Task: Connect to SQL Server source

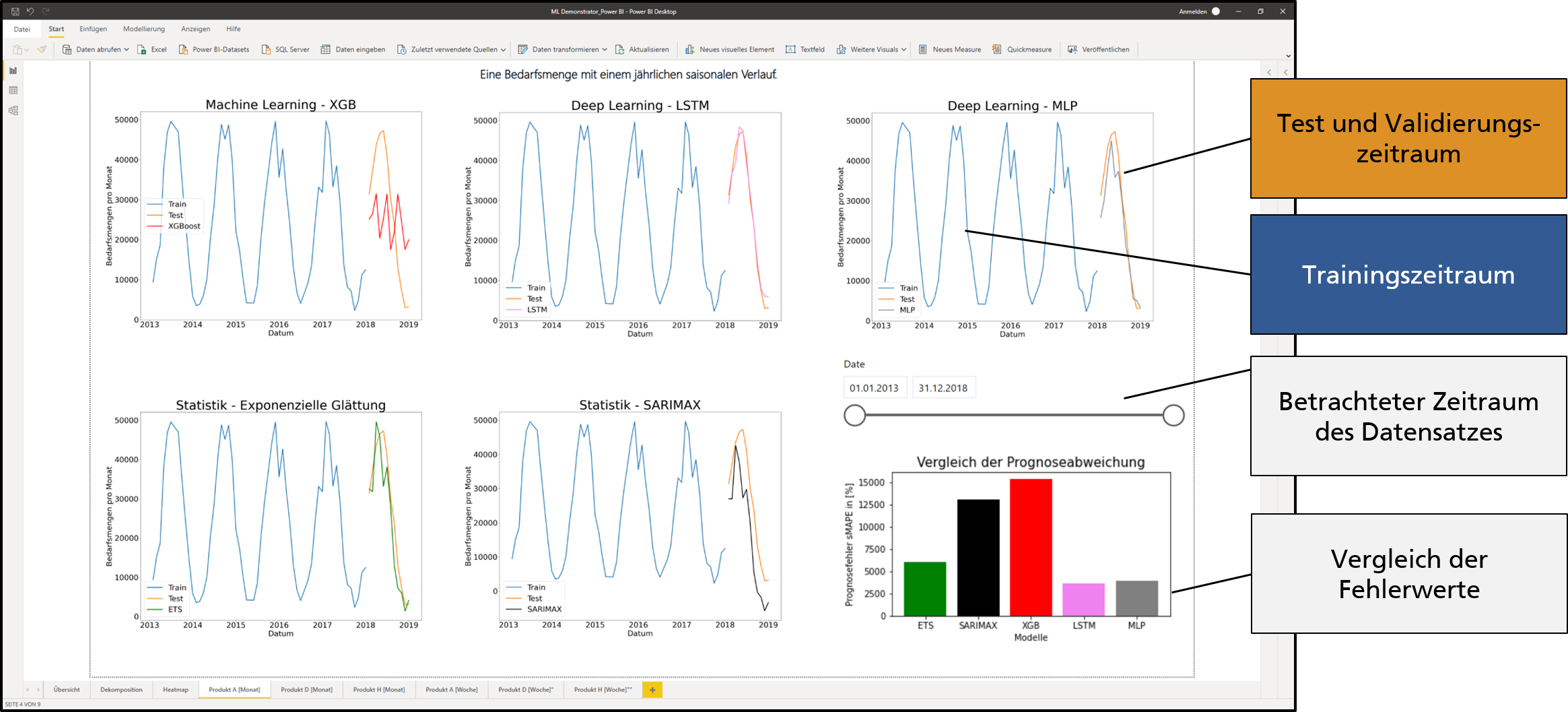Action: (x=285, y=49)
